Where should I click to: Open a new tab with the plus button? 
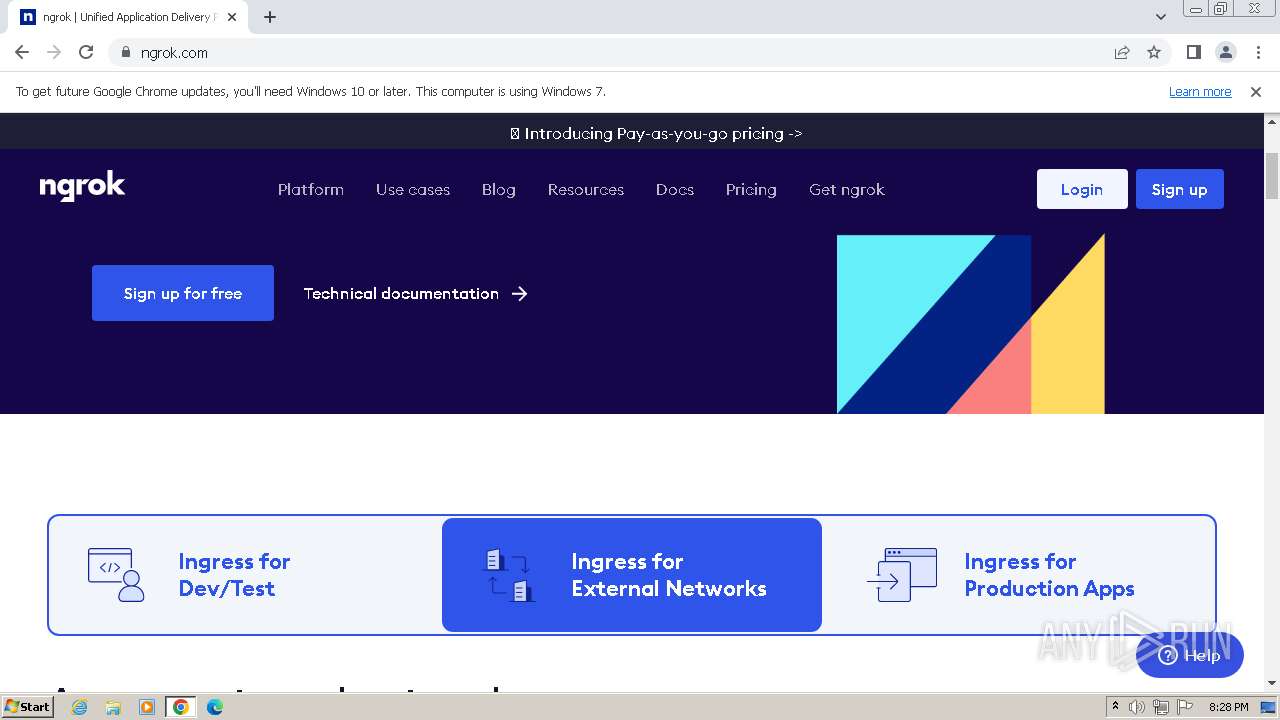270,17
